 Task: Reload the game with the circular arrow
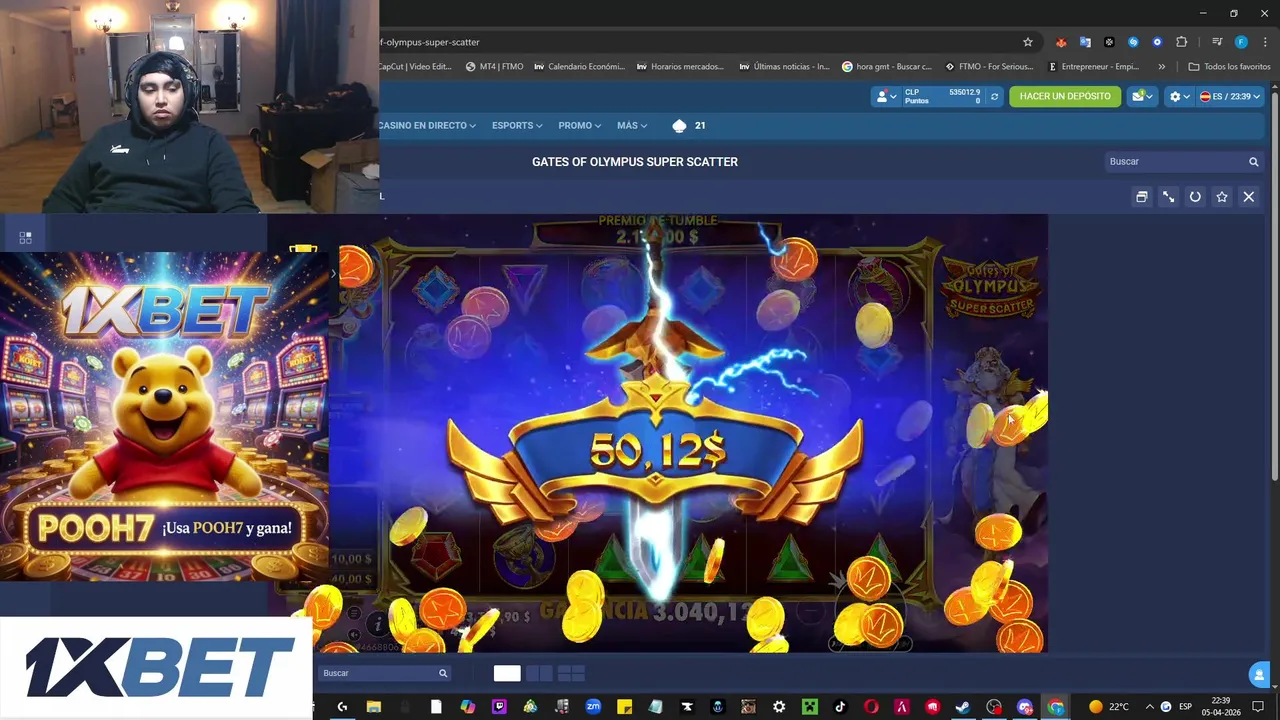tap(1195, 197)
